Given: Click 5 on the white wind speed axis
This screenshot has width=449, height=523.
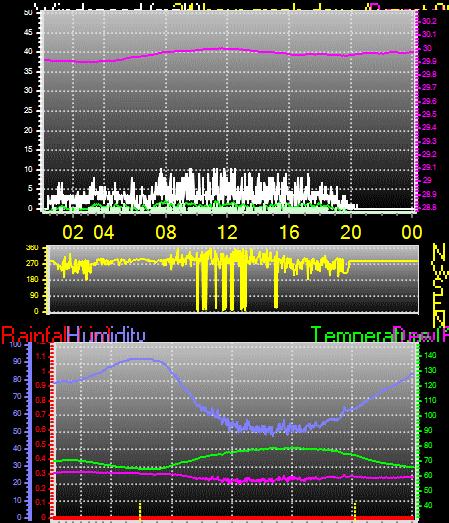Looking at the screenshot, I should [x=30, y=189].
